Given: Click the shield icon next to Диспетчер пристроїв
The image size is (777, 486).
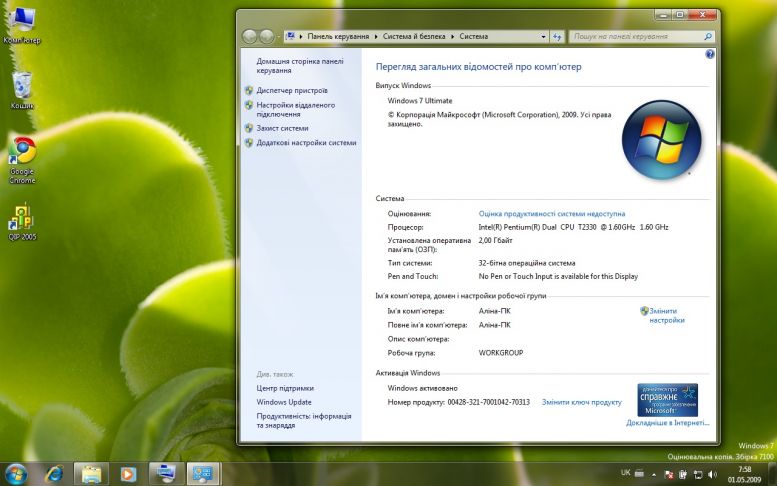Looking at the screenshot, I should coord(249,91).
